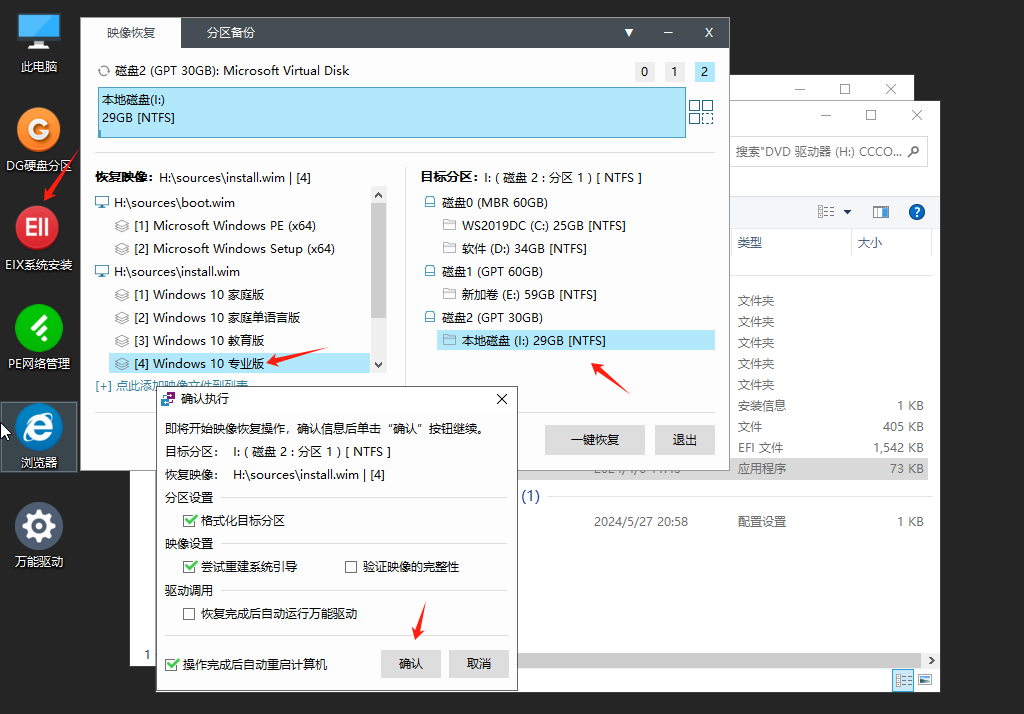Toggle 尝试重建系统引导 checkbox
Image resolution: width=1024 pixels, height=714 pixels.
[x=189, y=566]
